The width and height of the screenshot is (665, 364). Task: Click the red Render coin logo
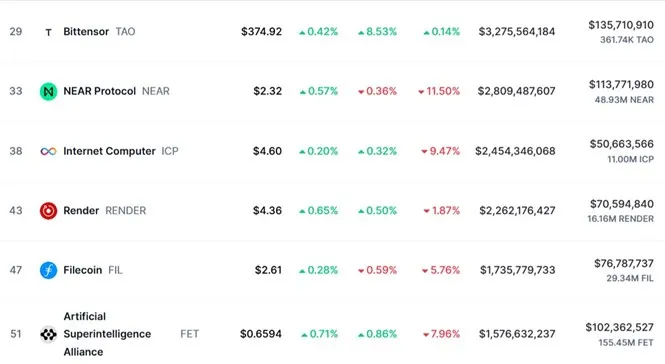click(x=48, y=211)
